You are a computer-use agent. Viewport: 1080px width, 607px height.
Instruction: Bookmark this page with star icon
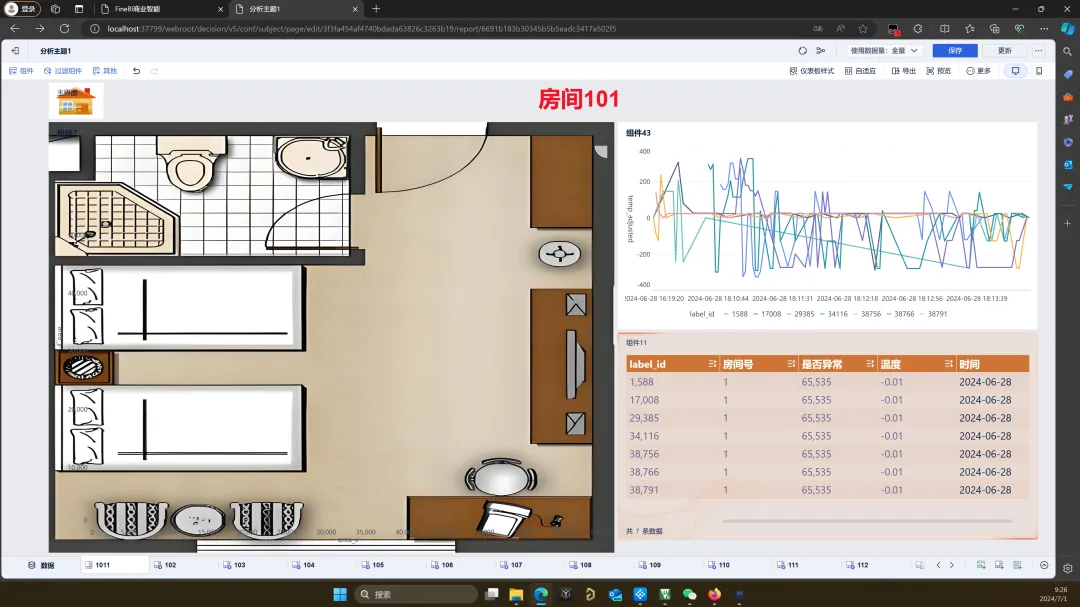click(x=862, y=29)
